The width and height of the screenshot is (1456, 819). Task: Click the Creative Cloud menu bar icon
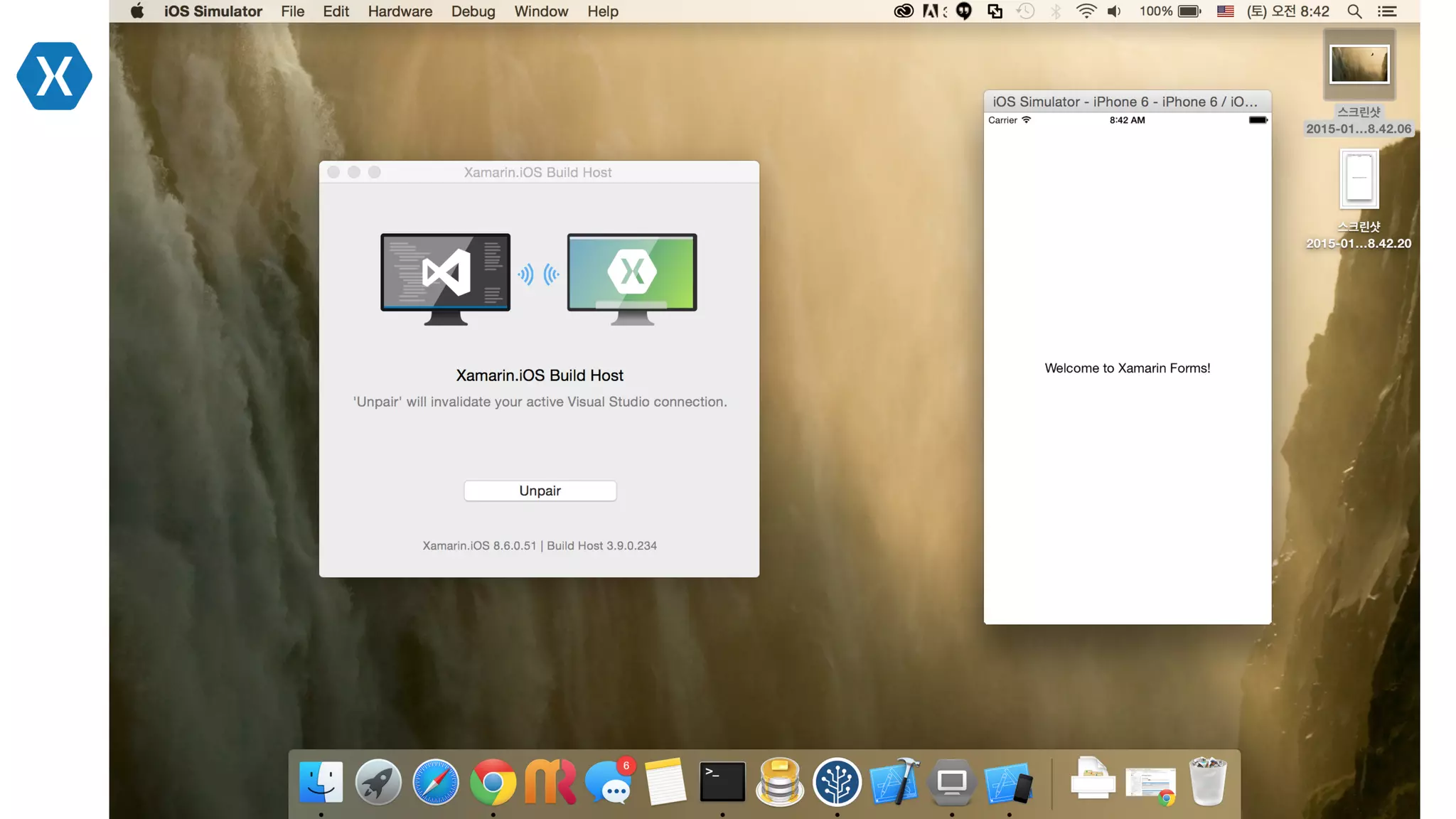903,11
